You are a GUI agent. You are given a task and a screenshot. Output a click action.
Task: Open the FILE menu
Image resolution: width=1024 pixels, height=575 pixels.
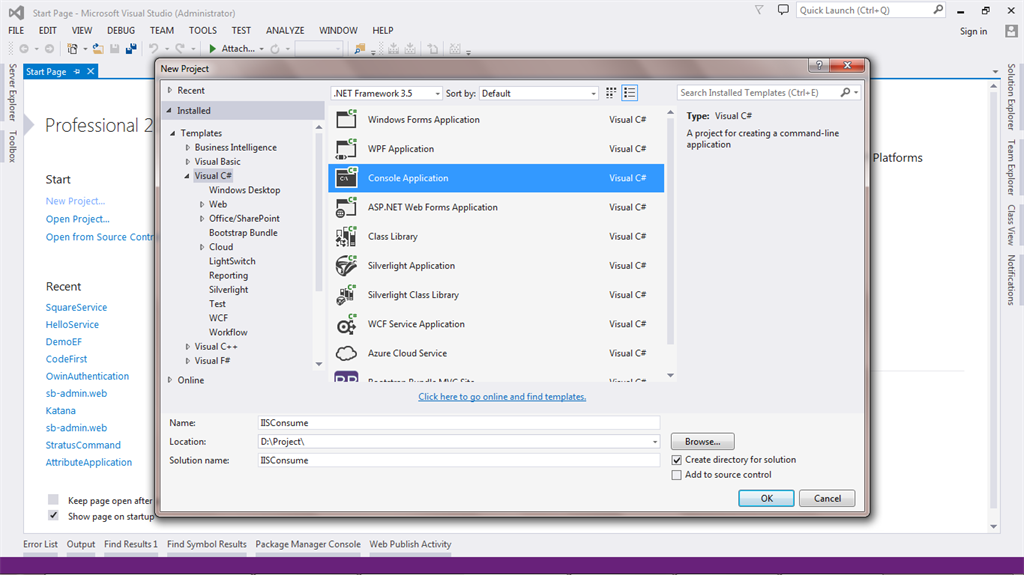16,30
